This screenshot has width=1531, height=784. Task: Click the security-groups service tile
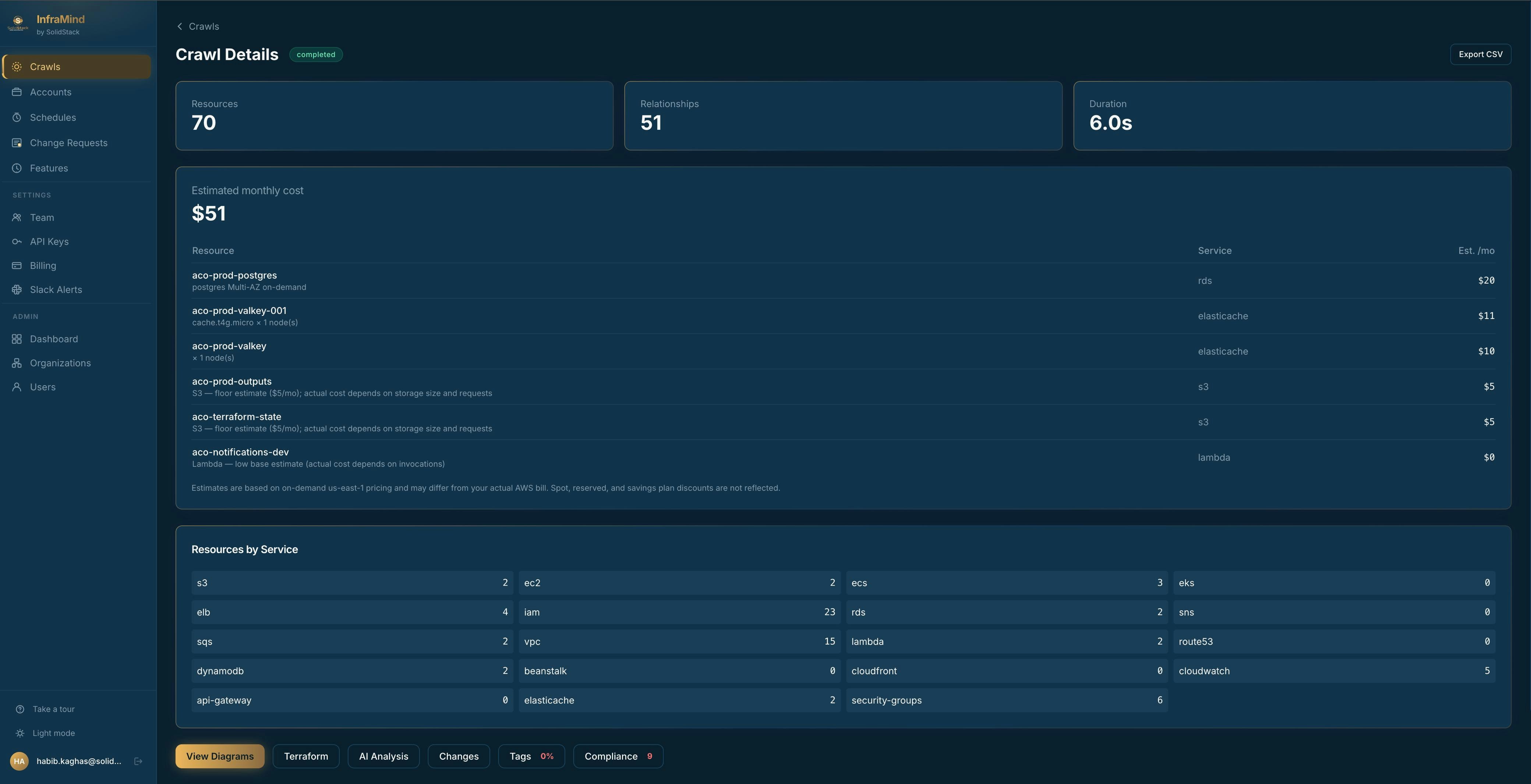pos(1007,700)
